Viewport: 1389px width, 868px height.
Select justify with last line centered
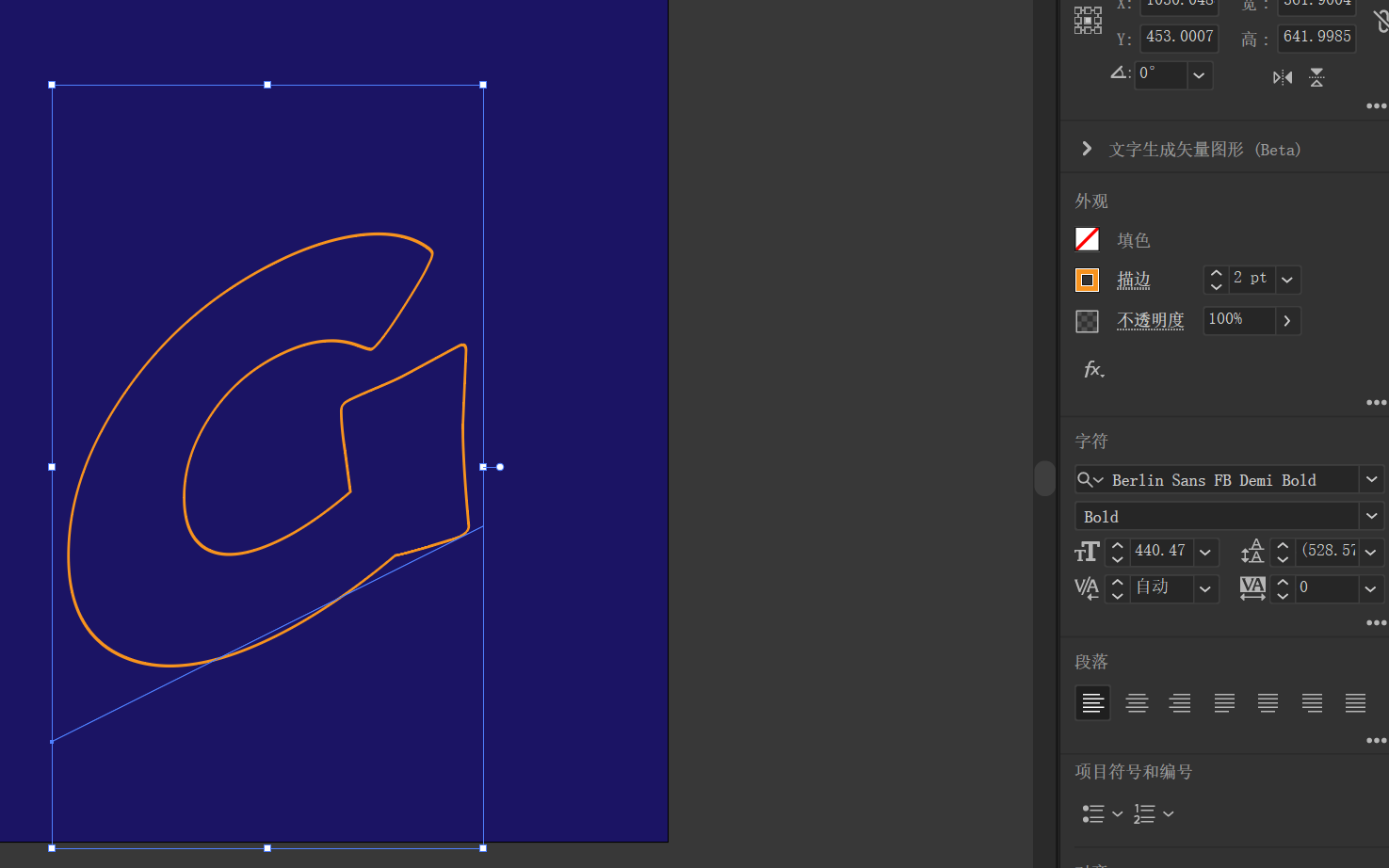coord(1268,703)
